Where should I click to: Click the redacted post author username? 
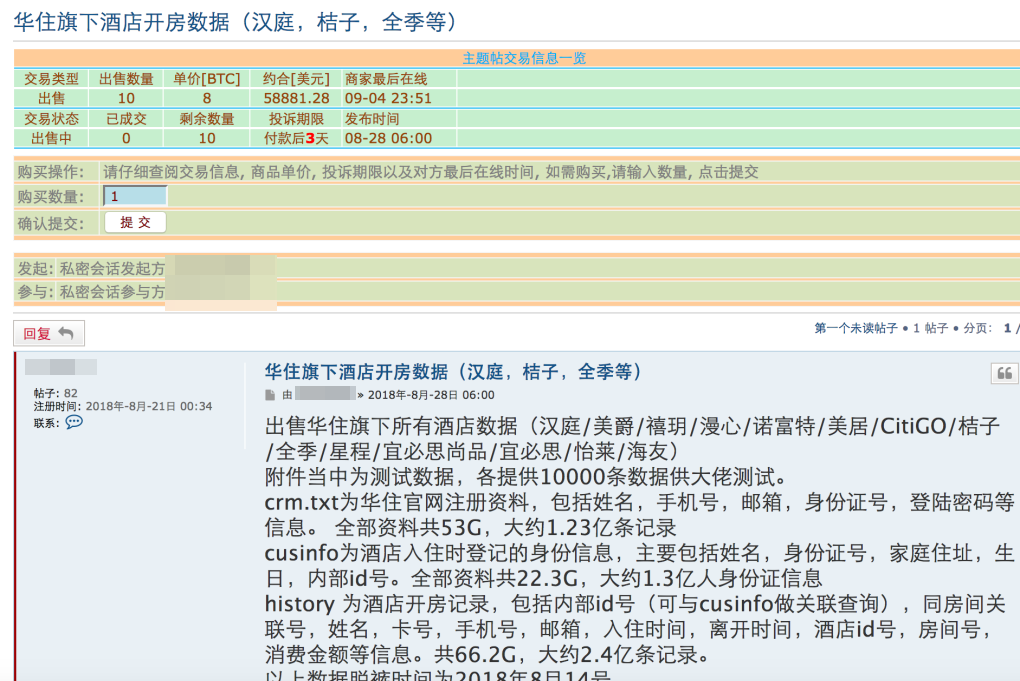tap(61, 367)
